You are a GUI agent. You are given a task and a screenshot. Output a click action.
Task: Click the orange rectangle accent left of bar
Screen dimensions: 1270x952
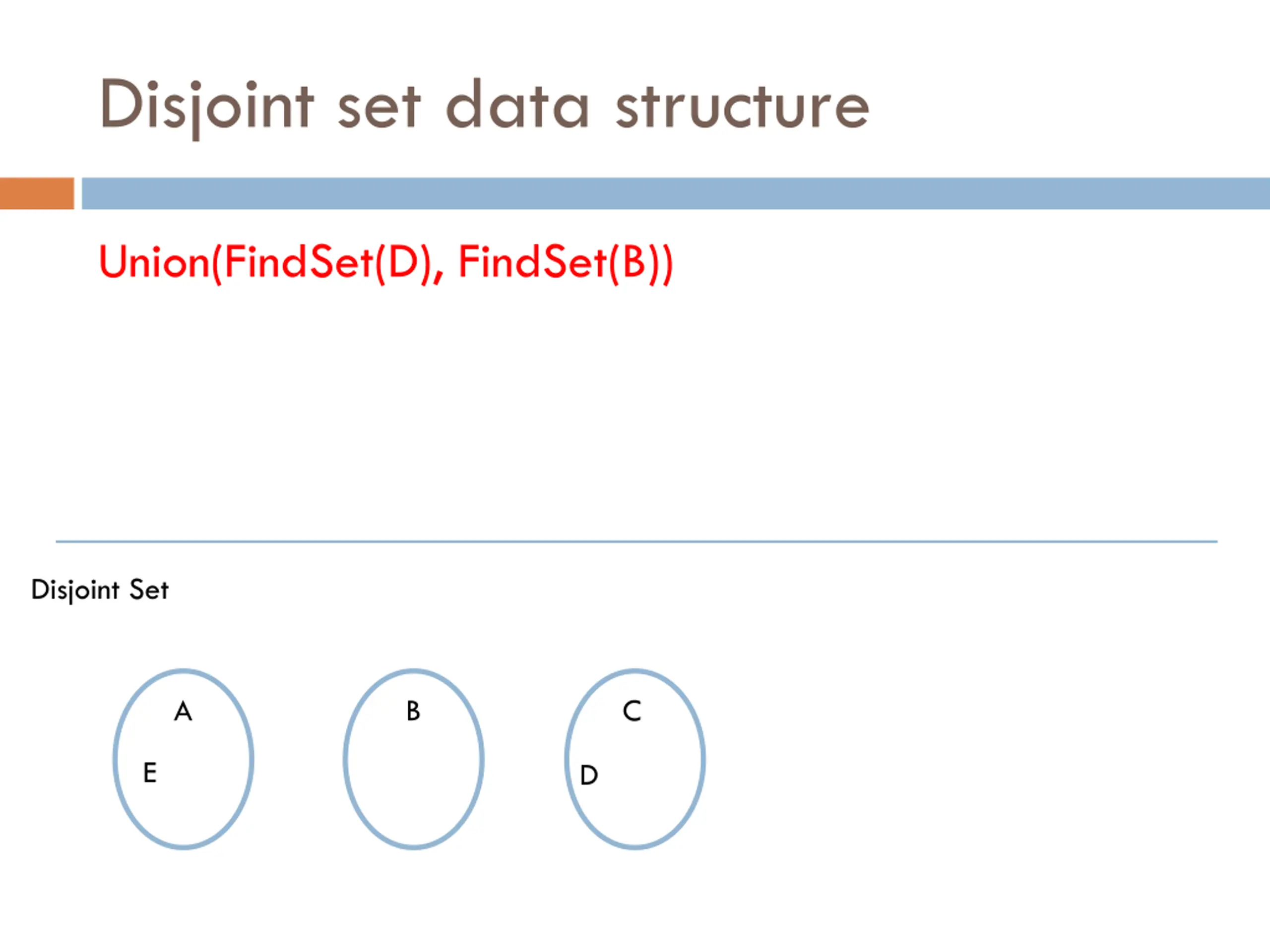point(37,193)
